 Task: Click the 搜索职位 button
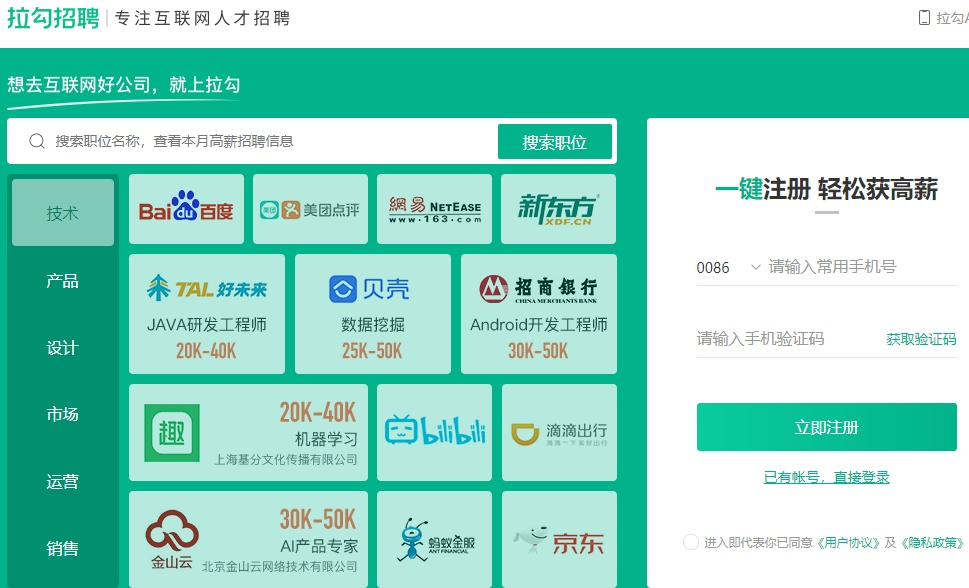(555, 142)
